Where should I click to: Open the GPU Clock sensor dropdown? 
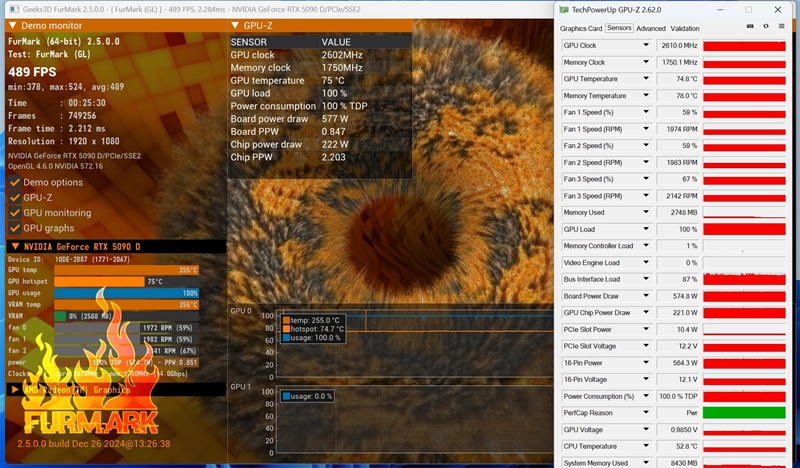[647, 46]
